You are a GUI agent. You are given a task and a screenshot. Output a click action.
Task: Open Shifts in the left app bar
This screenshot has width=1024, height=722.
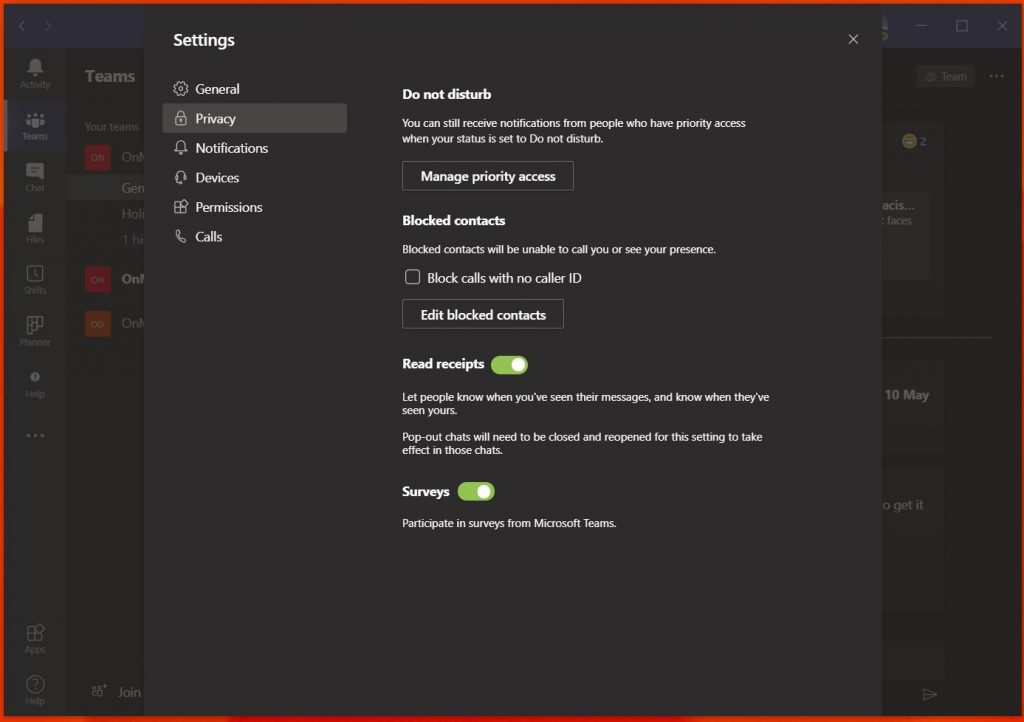pos(35,279)
